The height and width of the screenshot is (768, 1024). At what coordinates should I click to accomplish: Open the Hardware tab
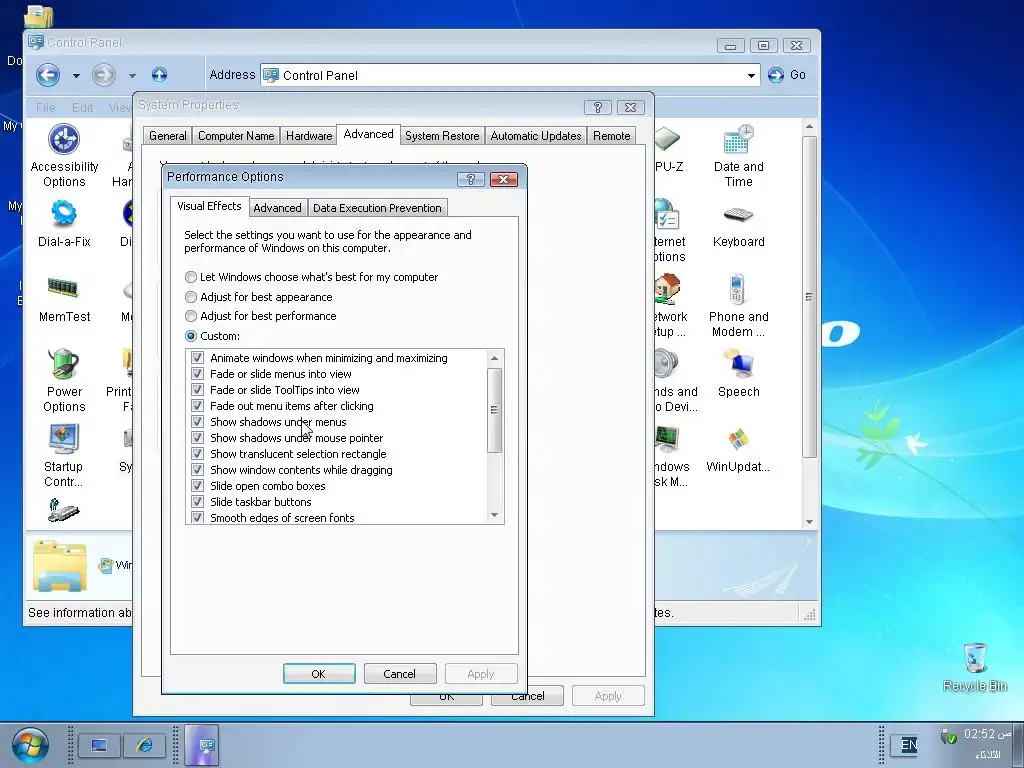(x=309, y=136)
